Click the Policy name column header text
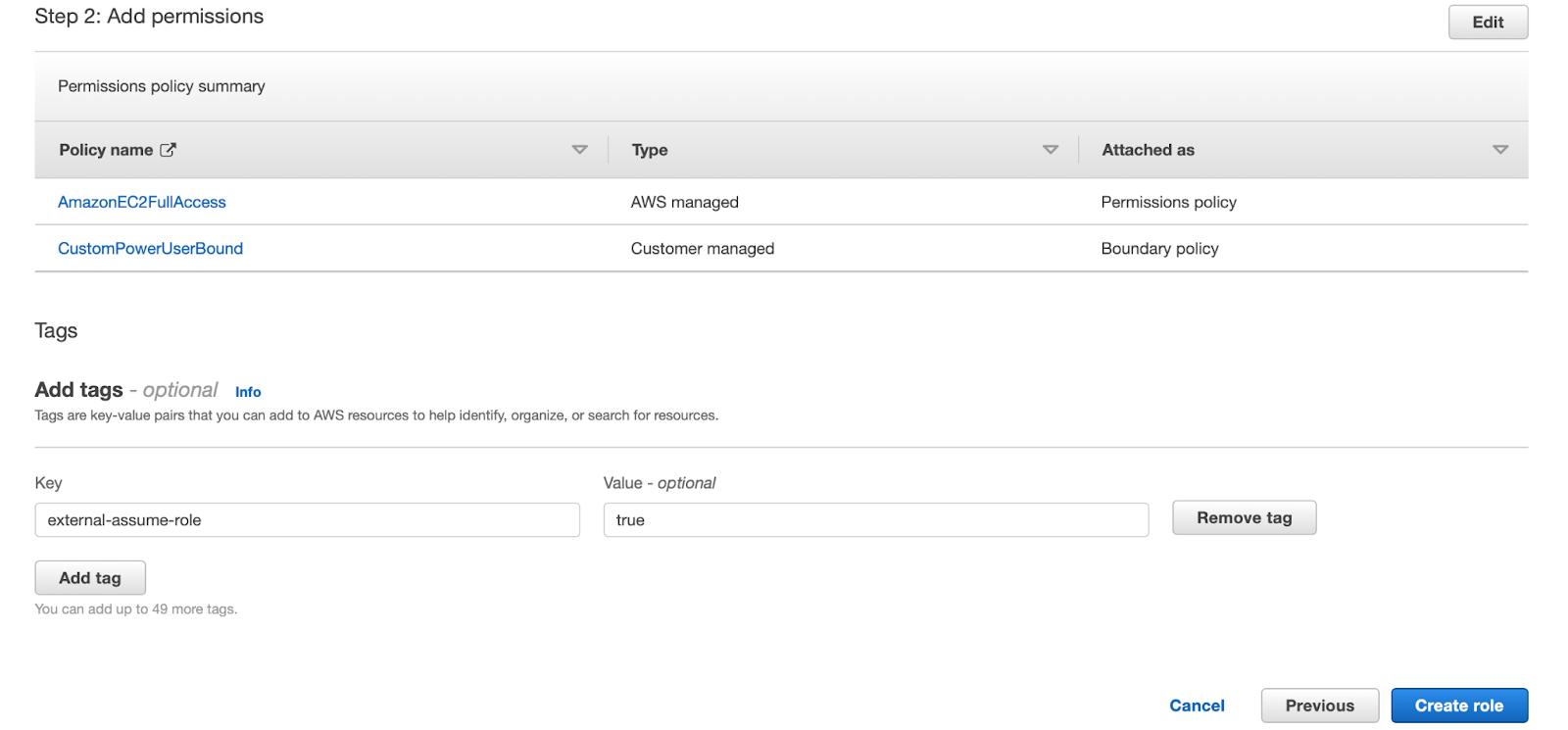The width and height of the screenshot is (1568, 730). [106, 150]
